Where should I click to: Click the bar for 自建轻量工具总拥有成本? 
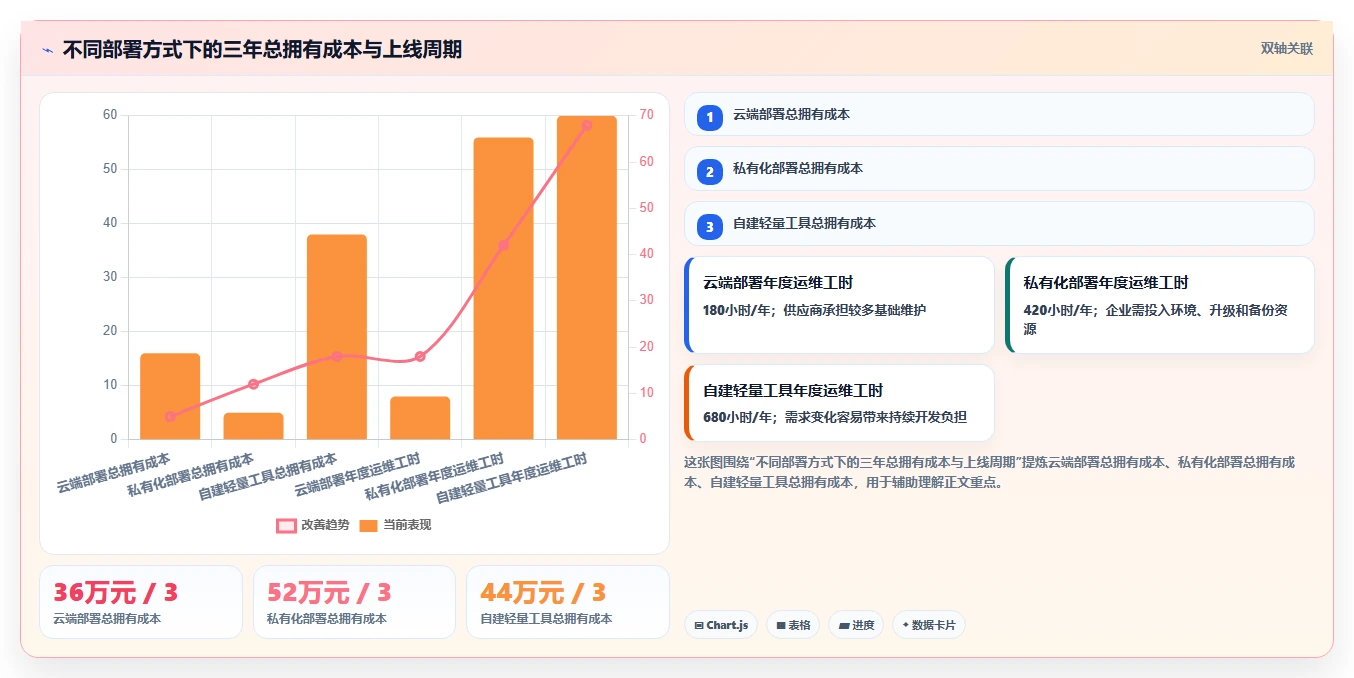click(x=337, y=337)
